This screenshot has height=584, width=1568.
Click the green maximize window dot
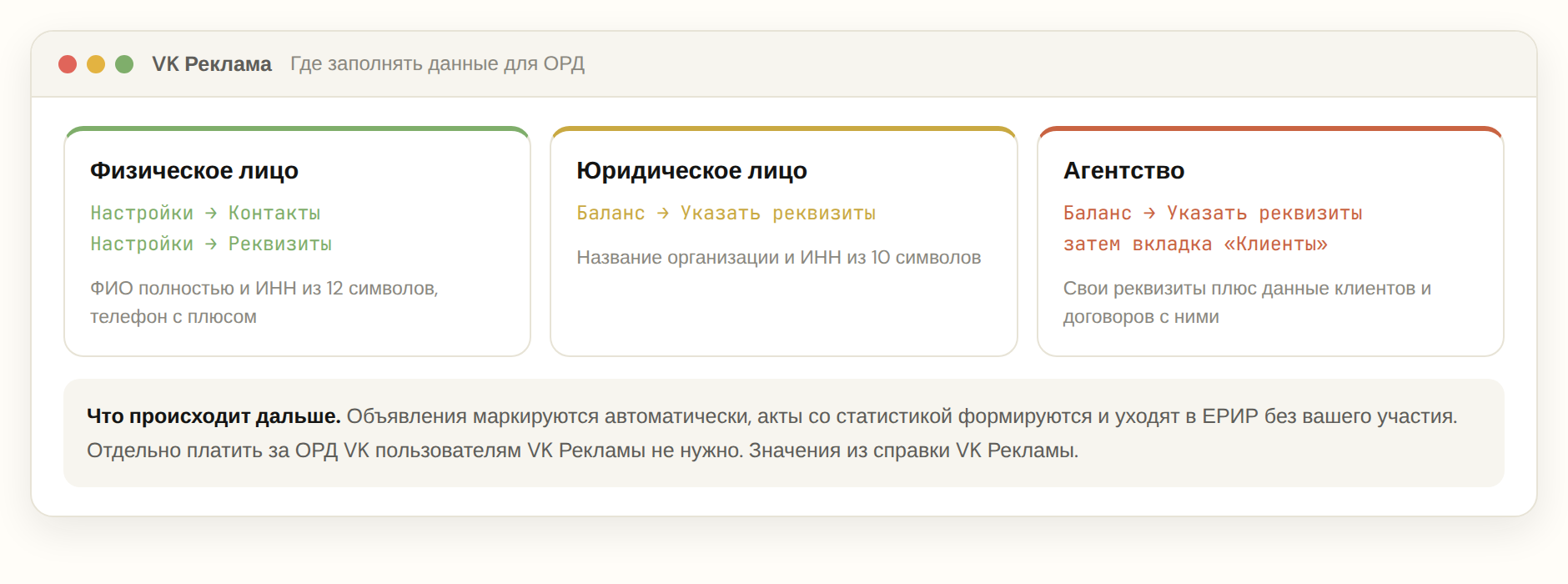(x=124, y=64)
